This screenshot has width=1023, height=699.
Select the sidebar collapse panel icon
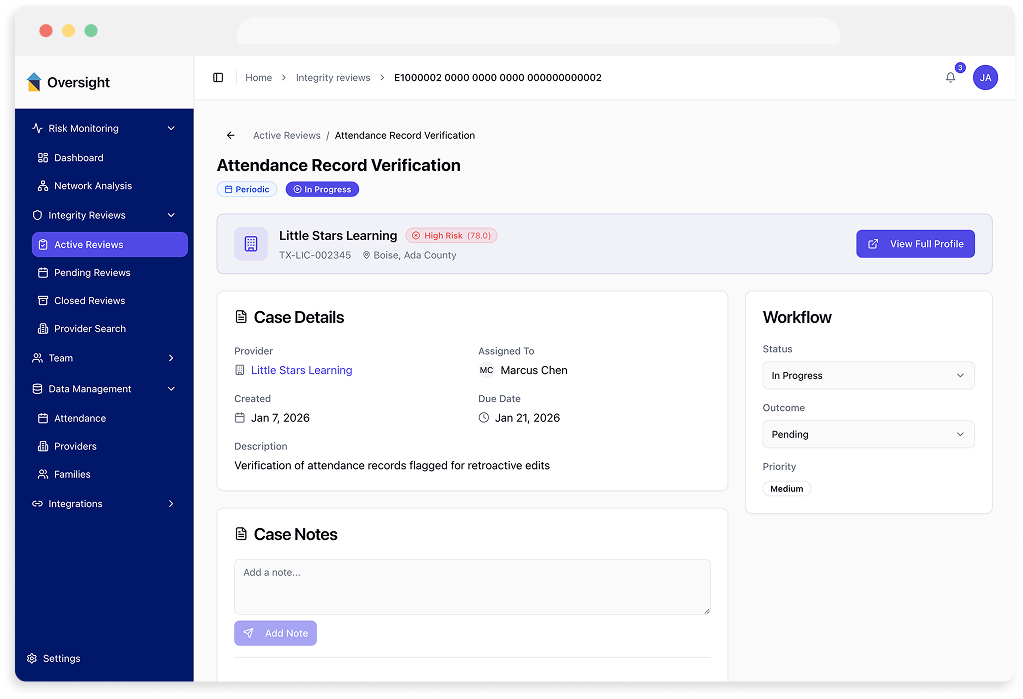click(x=218, y=77)
